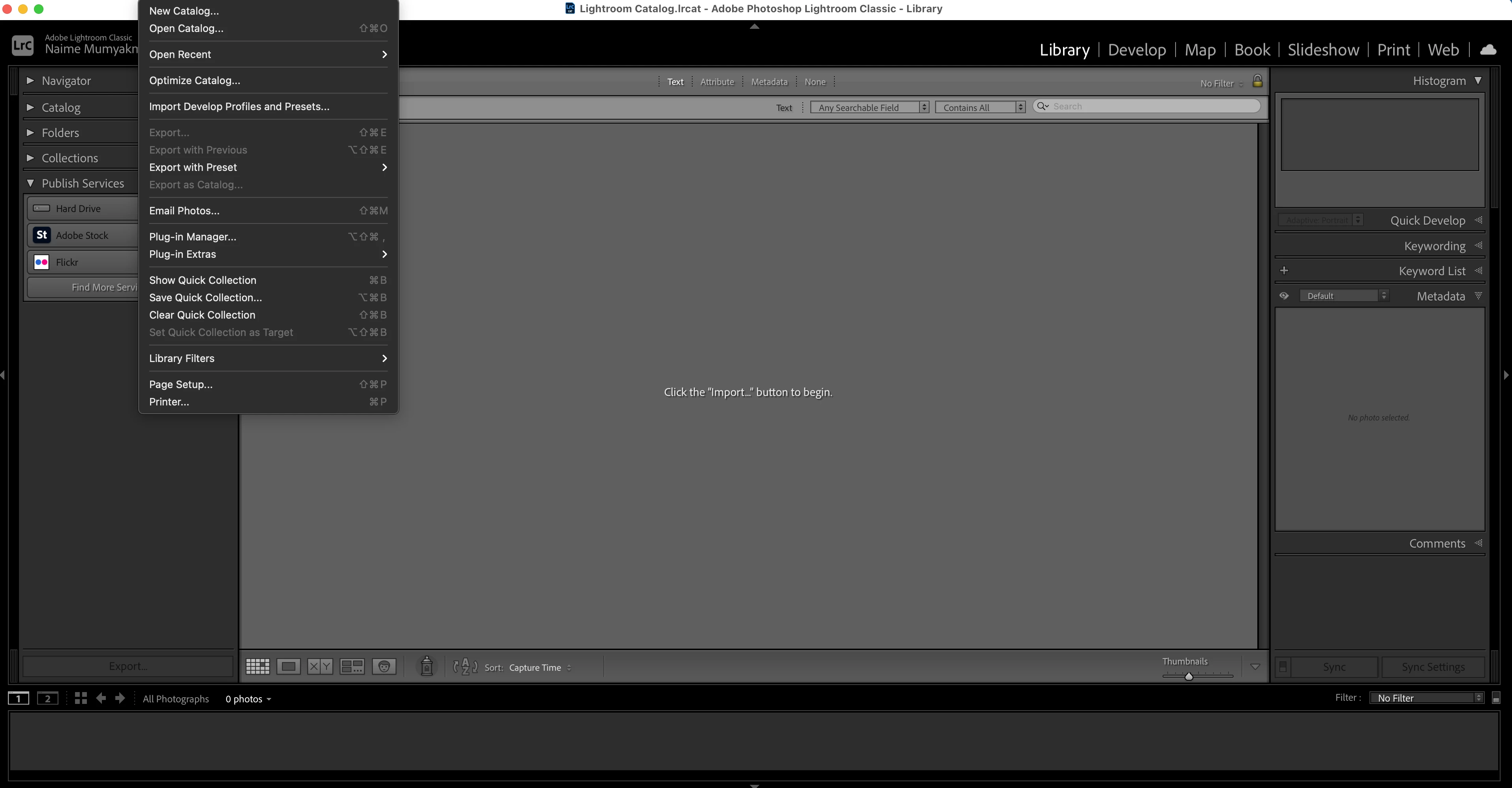Choose Optimize Catalog menu item
The height and width of the screenshot is (788, 1512).
[194, 81]
